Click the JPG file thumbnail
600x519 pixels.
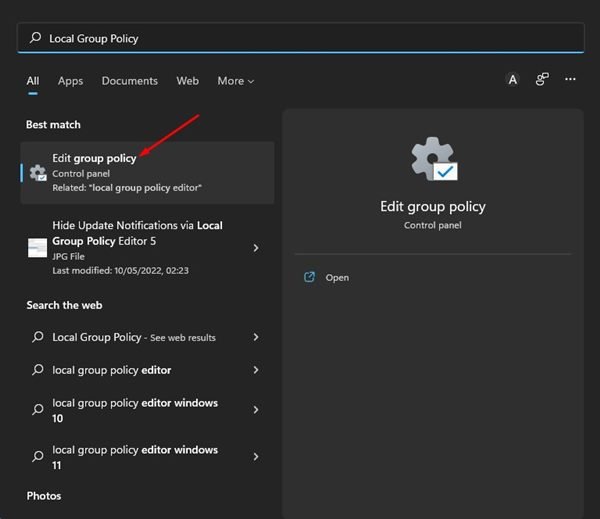point(38,248)
